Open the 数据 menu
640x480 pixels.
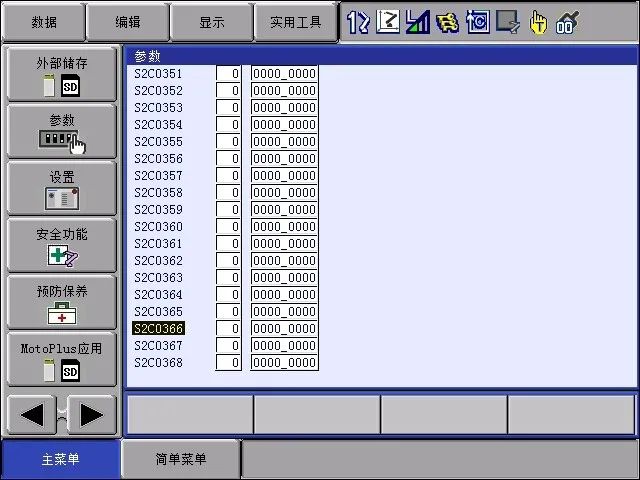click(x=43, y=22)
